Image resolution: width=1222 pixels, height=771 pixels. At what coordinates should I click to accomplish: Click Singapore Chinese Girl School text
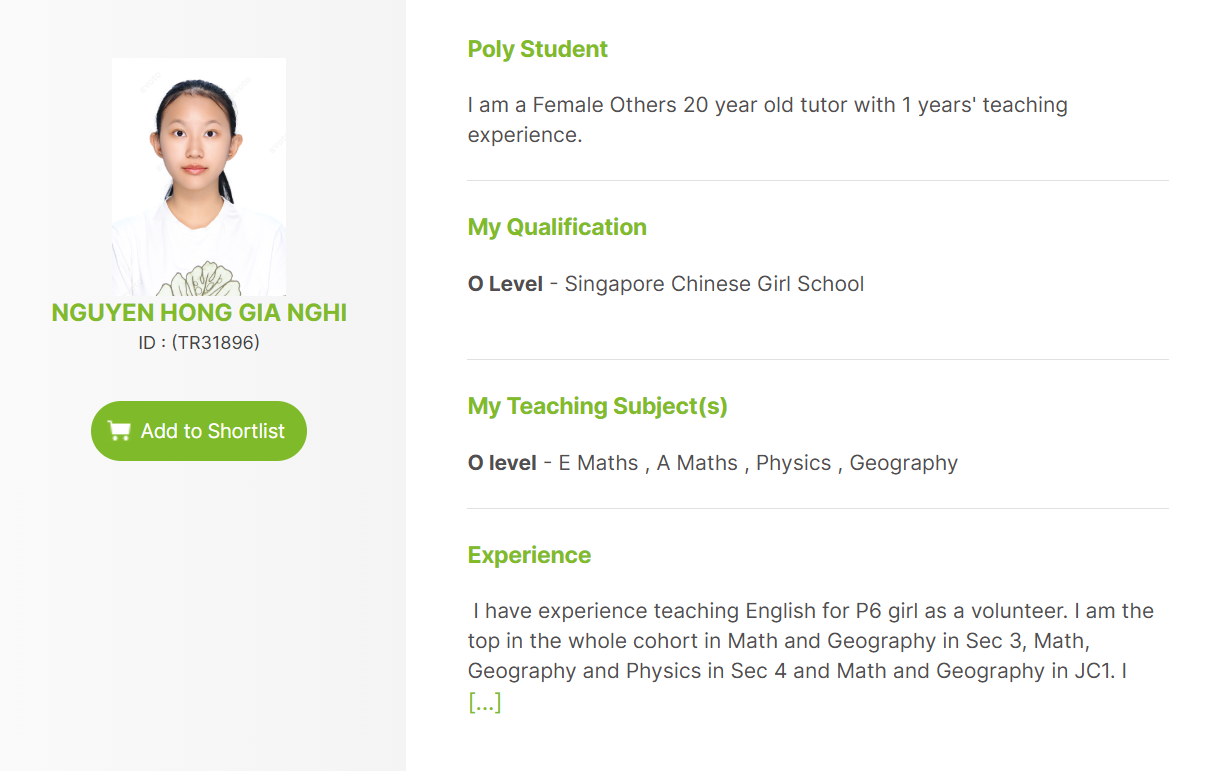(x=714, y=284)
